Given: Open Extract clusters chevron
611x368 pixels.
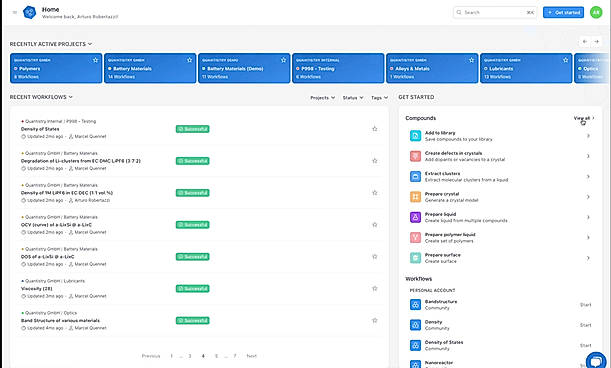Looking at the screenshot, I should pos(588,177).
